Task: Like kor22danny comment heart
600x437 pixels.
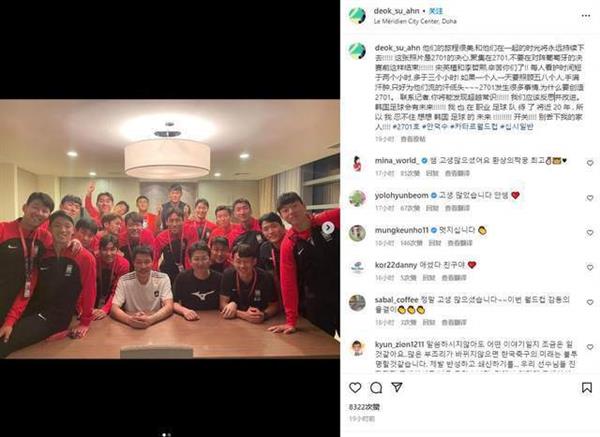Action: 590,267
